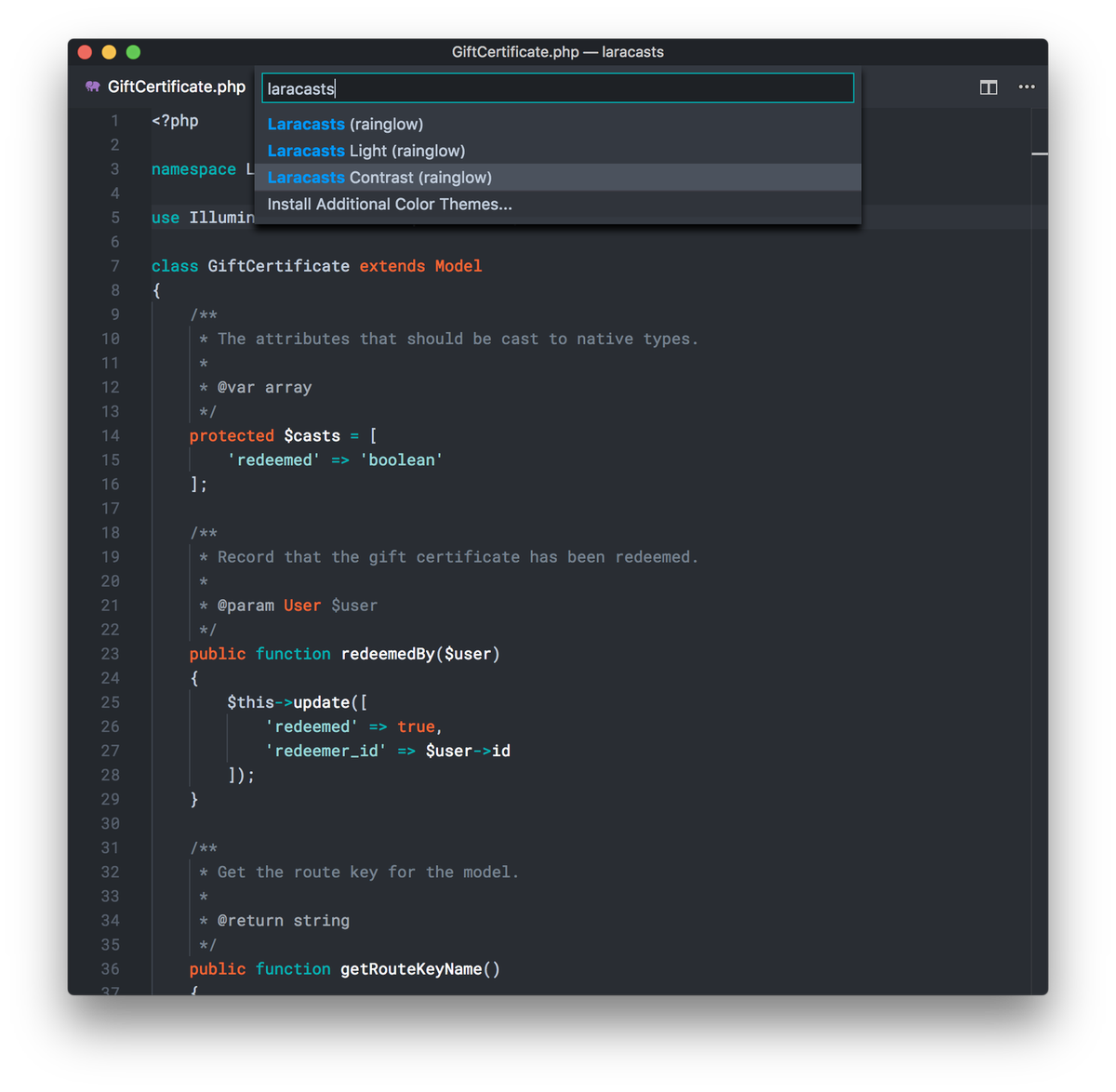Viewport: 1116px width, 1092px height.
Task: Click the $user->id expression on line 27
Action: tap(468, 751)
